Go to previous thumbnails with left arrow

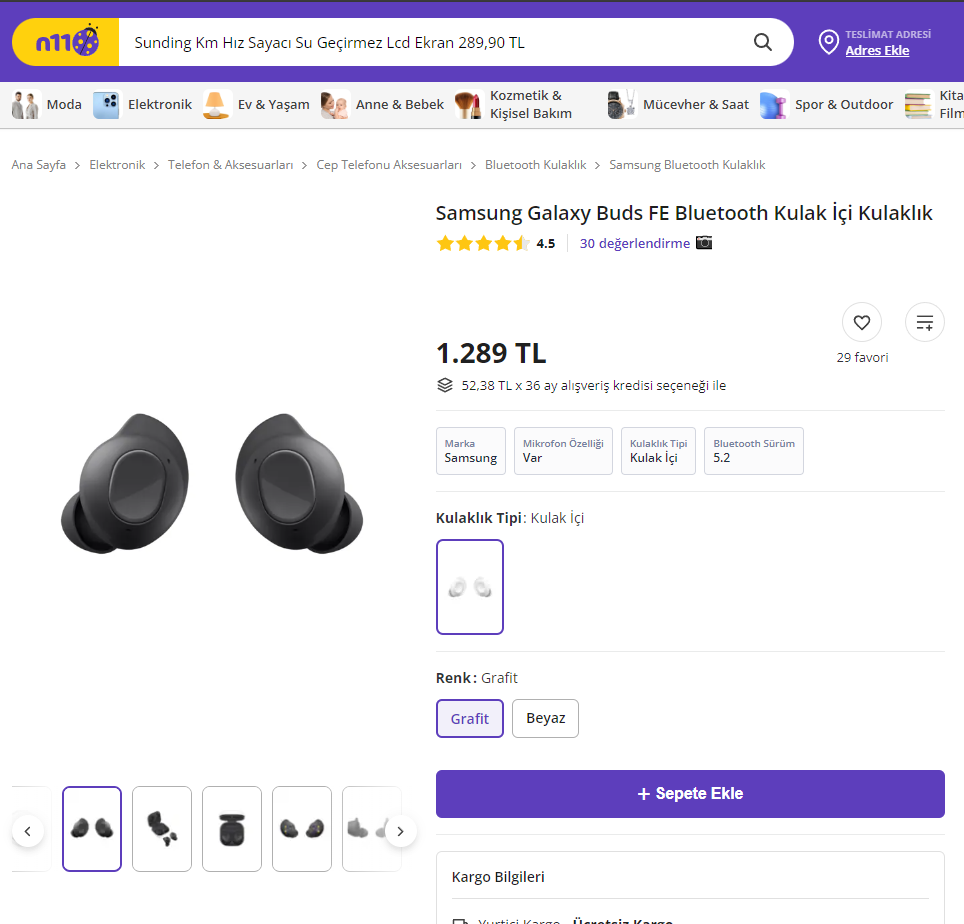click(x=28, y=830)
